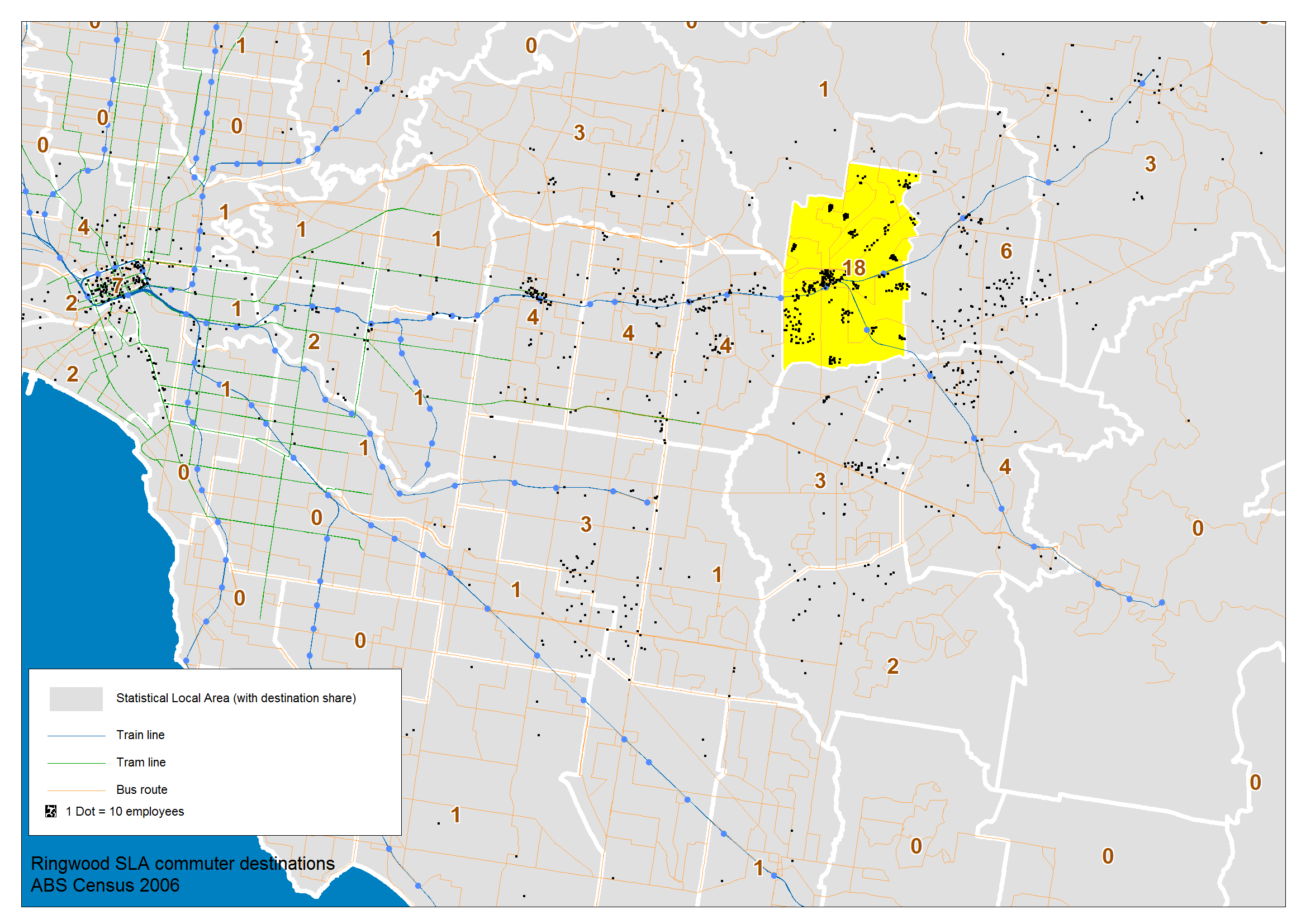1306x924 pixels.
Task: Click the orange Bus route legend sample
Action: [x=76, y=790]
